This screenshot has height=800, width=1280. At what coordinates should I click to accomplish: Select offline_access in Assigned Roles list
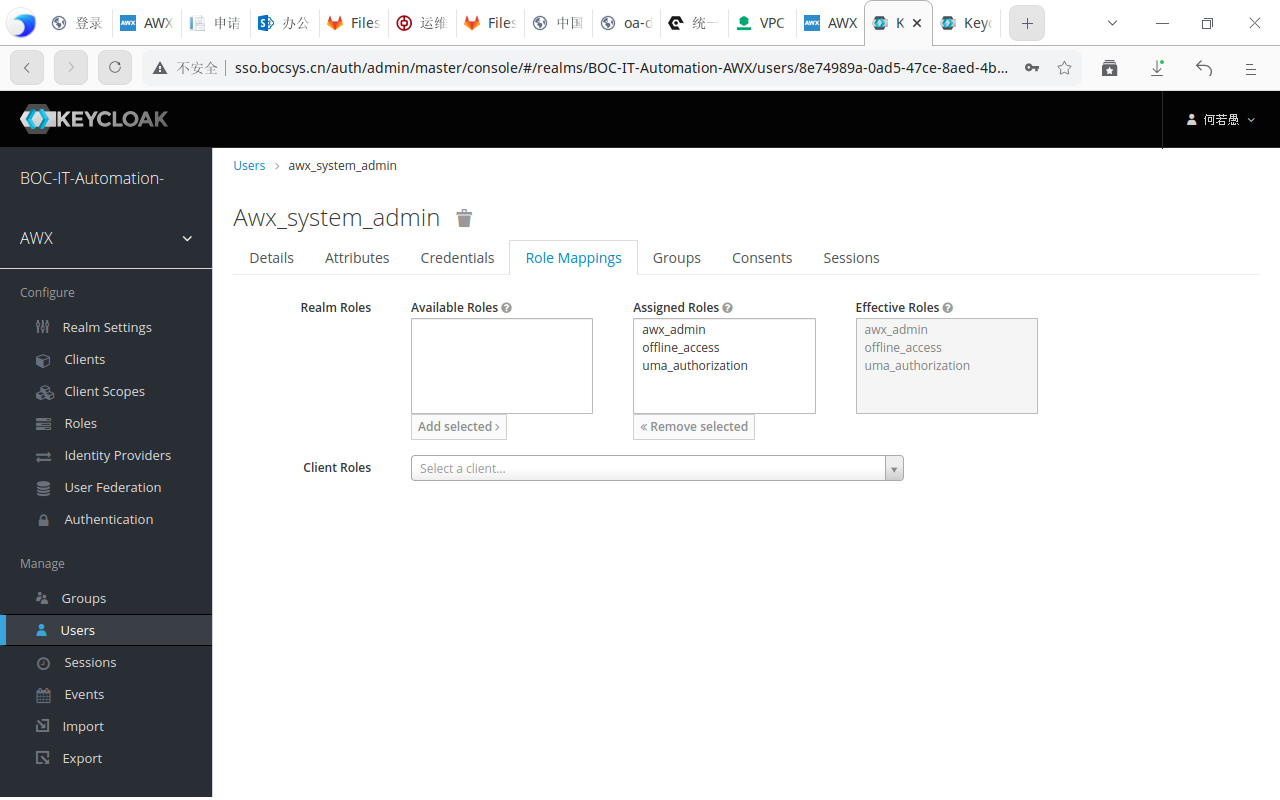click(681, 348)
